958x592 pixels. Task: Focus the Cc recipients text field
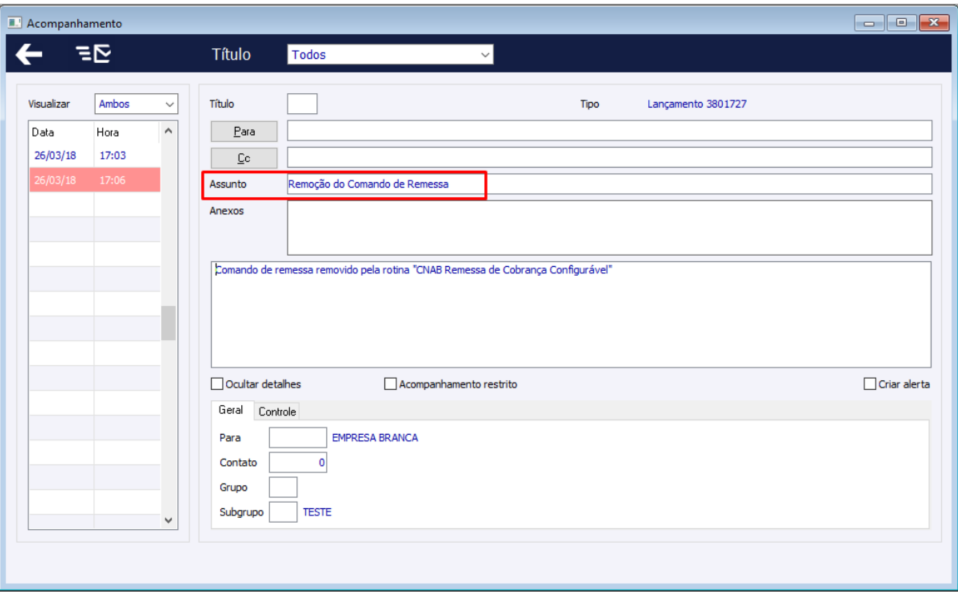pyautogui.click(x=609, y=157)
